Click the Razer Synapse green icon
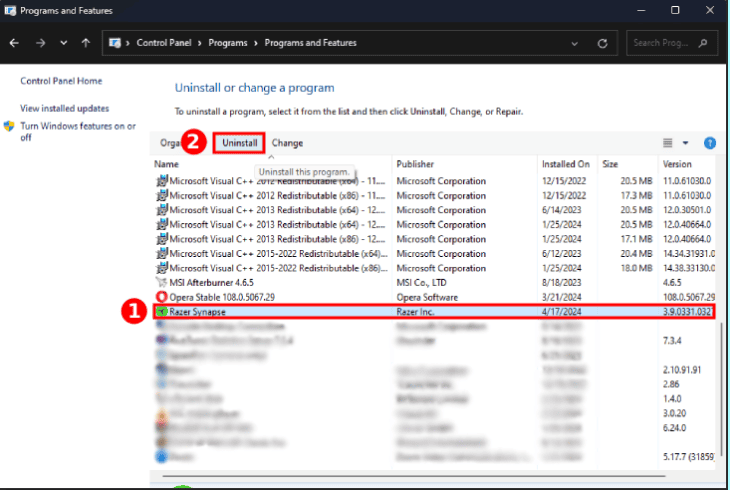 tap(162, 312)
